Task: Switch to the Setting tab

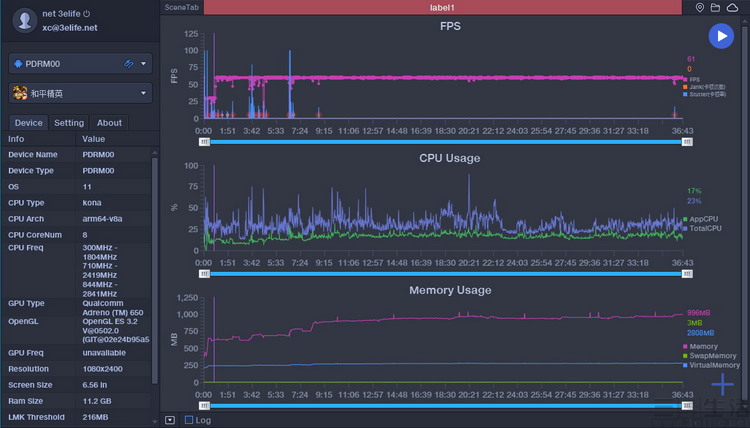Action: 69,123
